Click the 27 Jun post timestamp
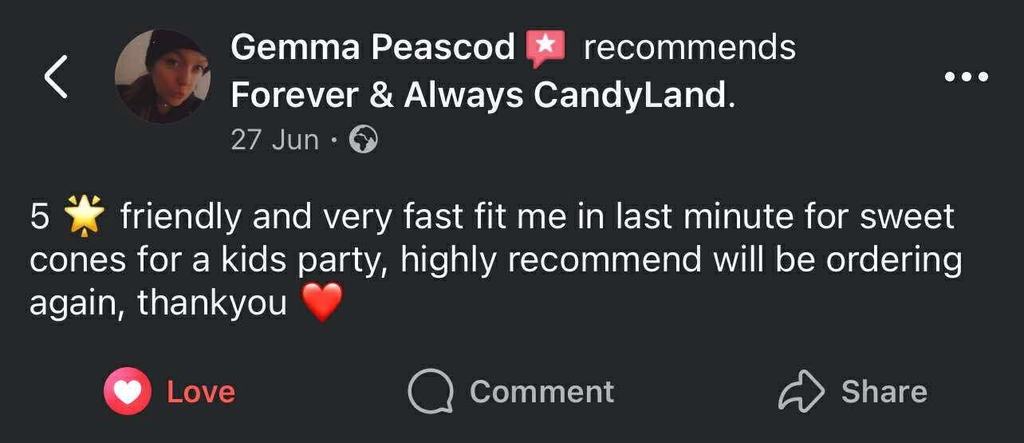The height and width of the screenshot is (443, 1024). coord(275,139)
